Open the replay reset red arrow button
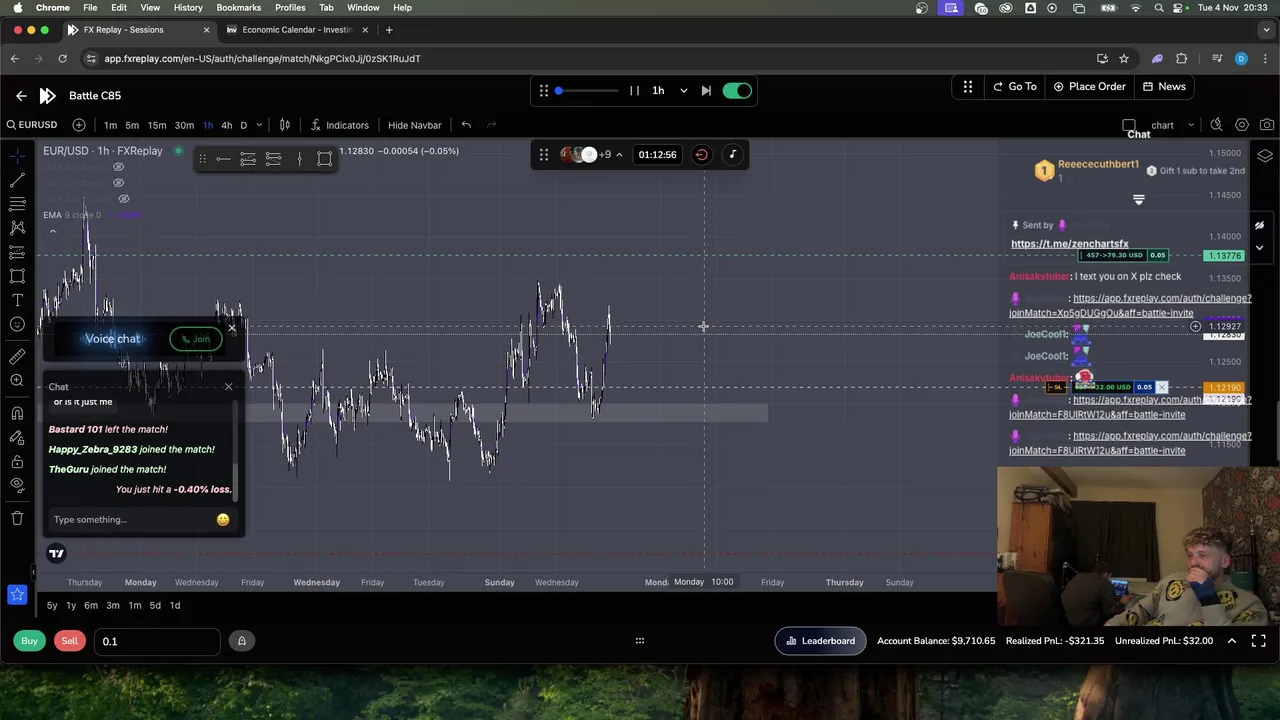 701,154
